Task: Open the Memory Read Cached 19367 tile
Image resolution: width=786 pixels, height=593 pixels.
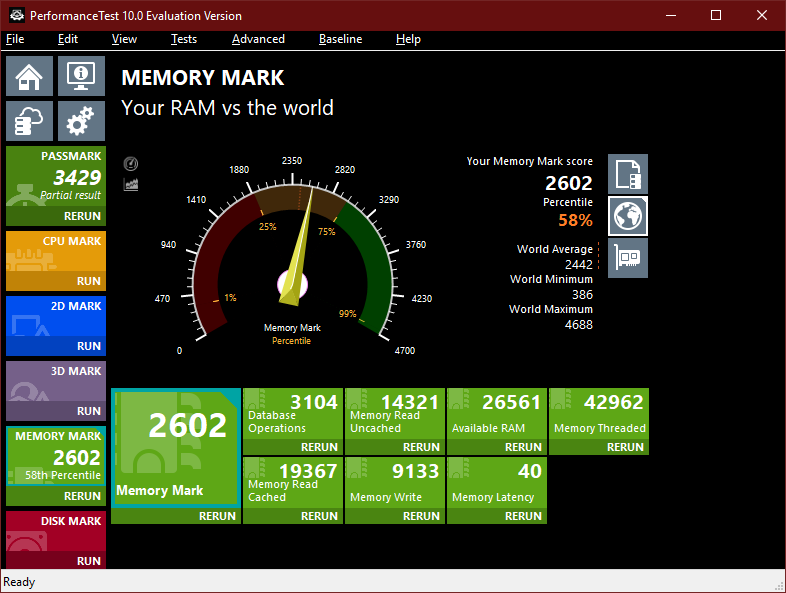Action: click(293, 483)
